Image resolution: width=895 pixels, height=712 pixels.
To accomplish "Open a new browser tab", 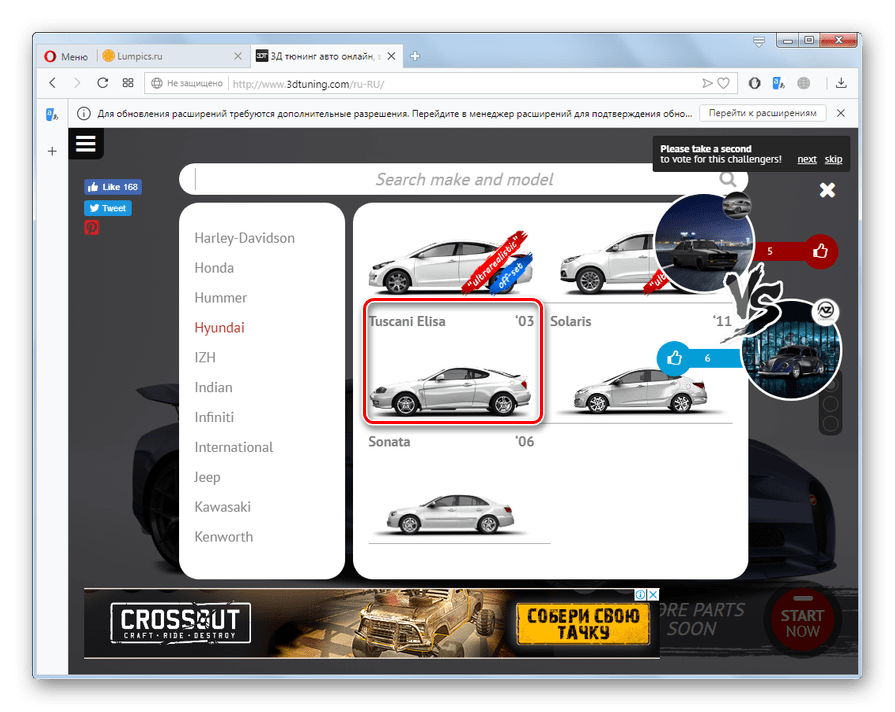I will click(415, 56).
